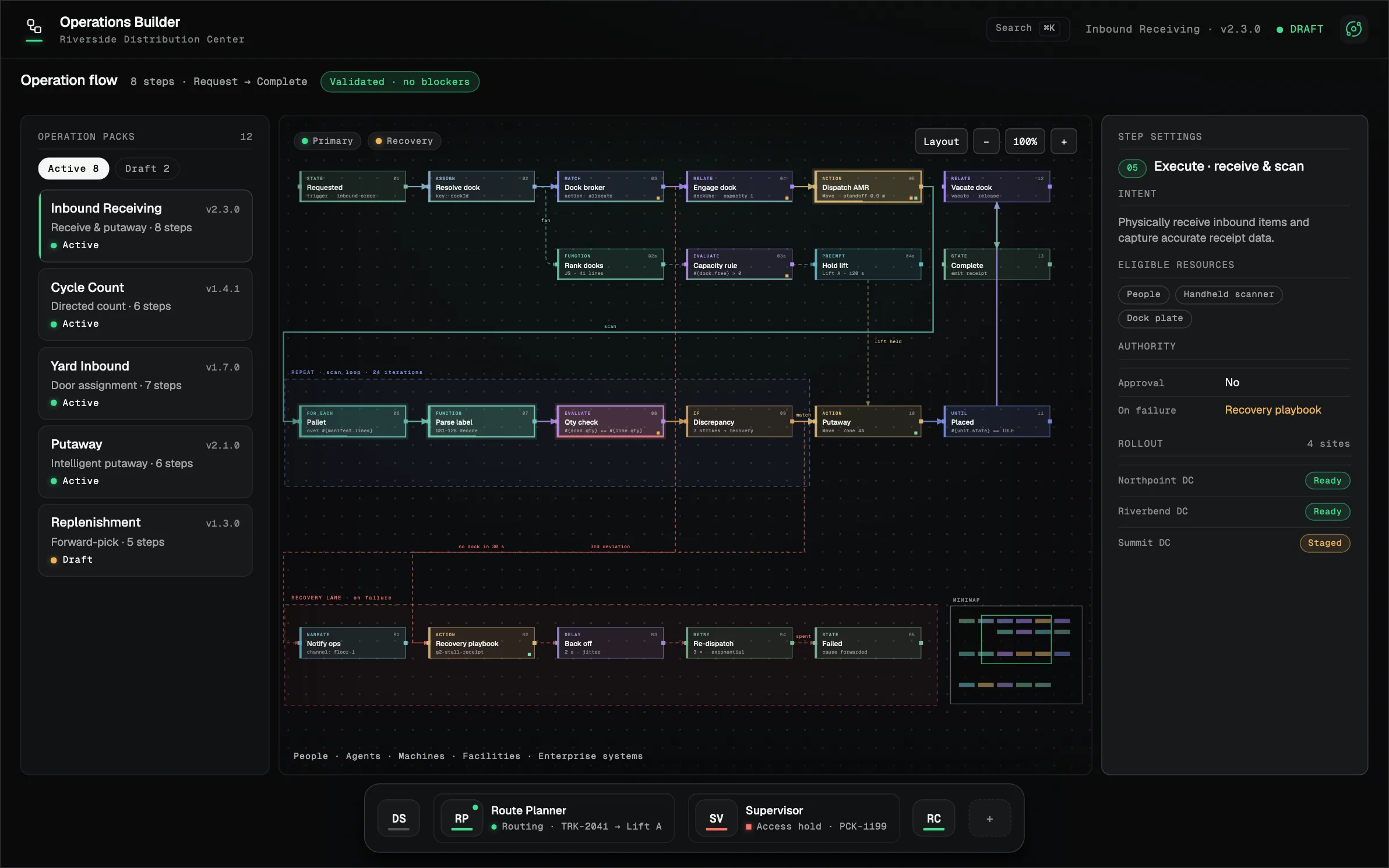This screenshot has height=868, width=1389.
Task: Toggle the Primary lane filter
Action: [327, 141]
